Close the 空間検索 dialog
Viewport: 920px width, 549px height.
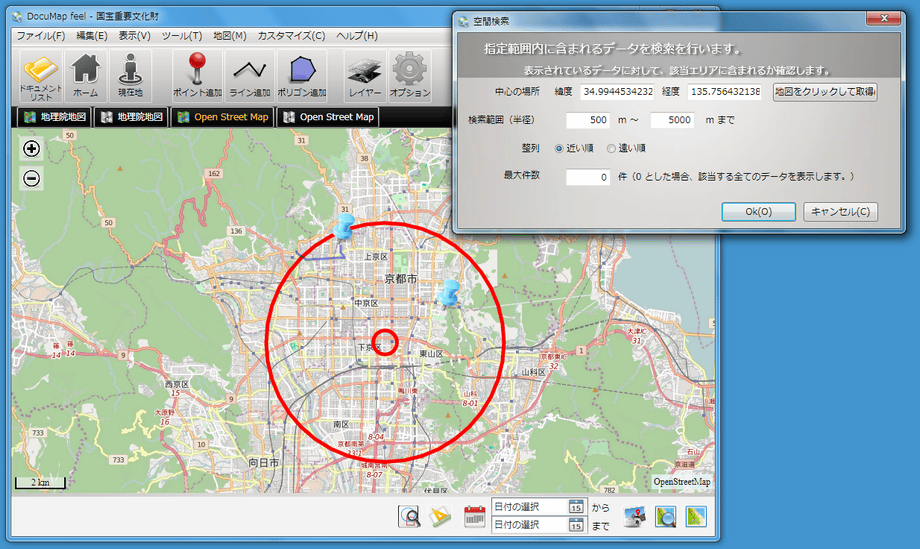click(884, 19)
